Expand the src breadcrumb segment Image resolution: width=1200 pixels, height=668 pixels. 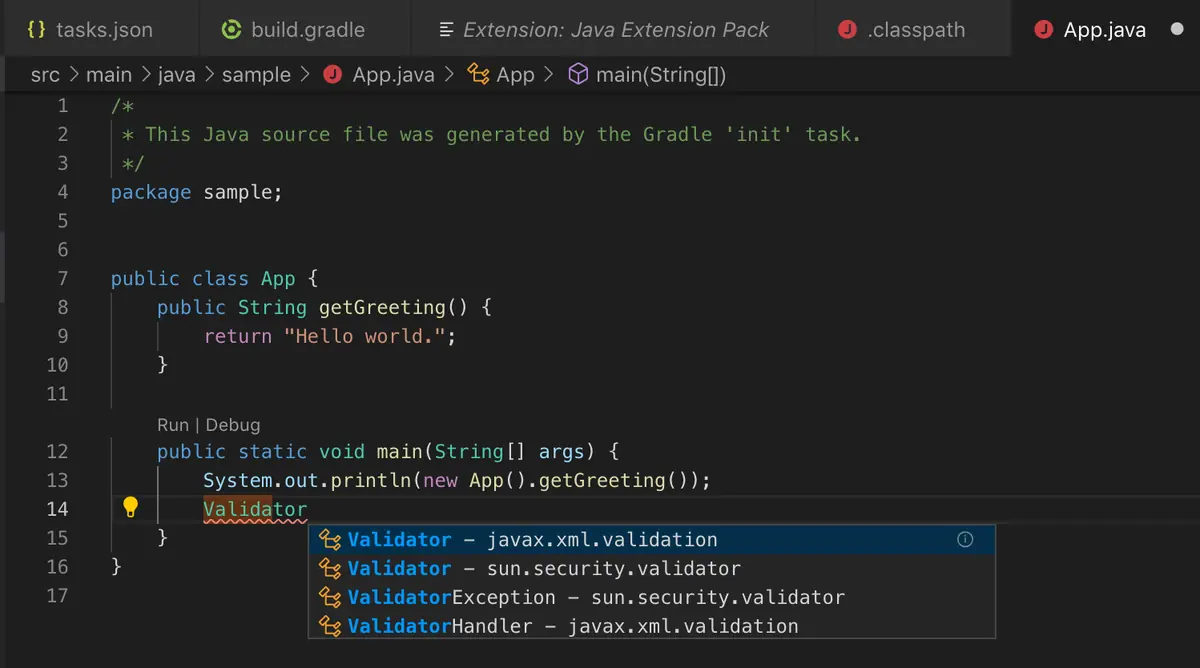(45, 75)
